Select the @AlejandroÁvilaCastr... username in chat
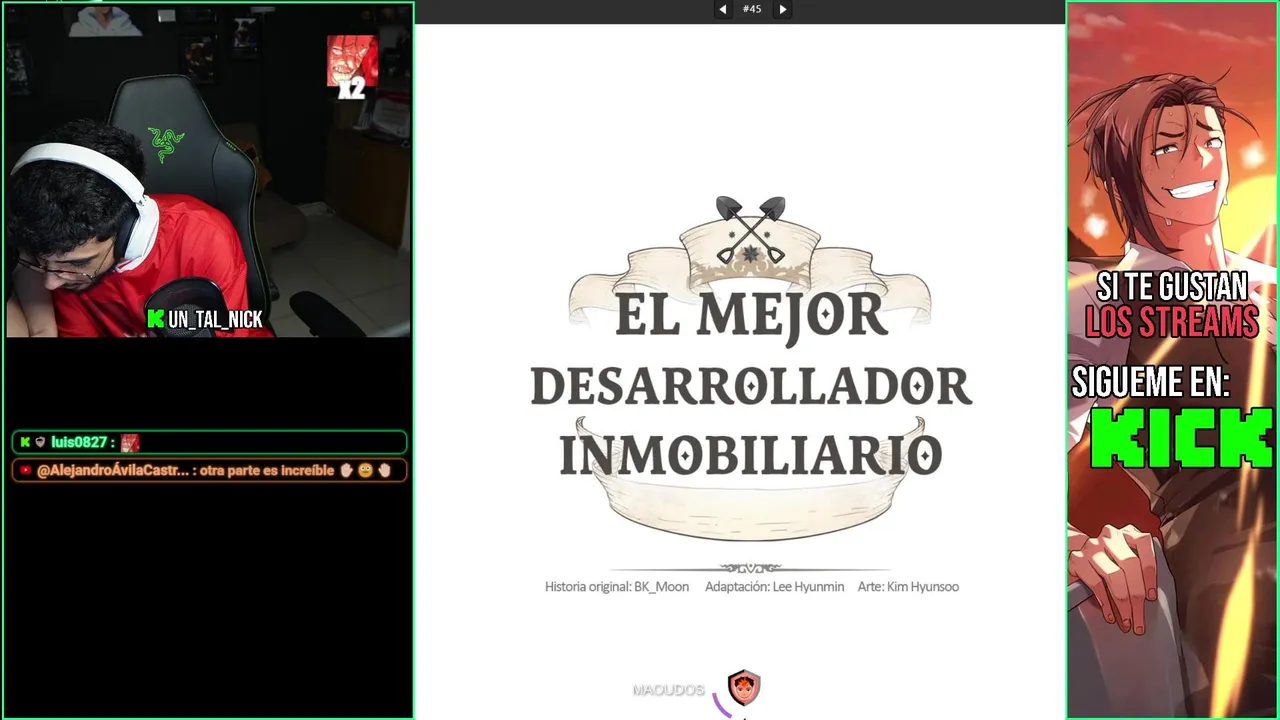1280x720 pixels. pyautogui.click(x=113, y=470)
